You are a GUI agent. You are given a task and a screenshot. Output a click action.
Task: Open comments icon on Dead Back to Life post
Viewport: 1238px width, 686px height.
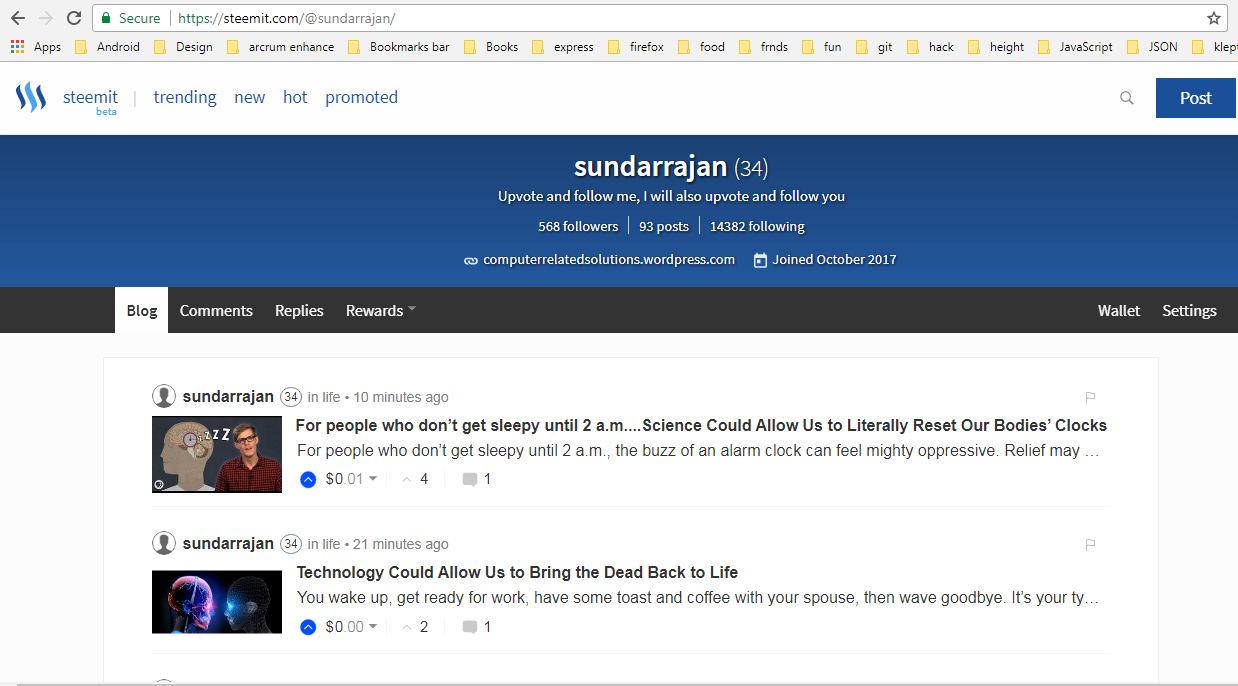point(469,627)
